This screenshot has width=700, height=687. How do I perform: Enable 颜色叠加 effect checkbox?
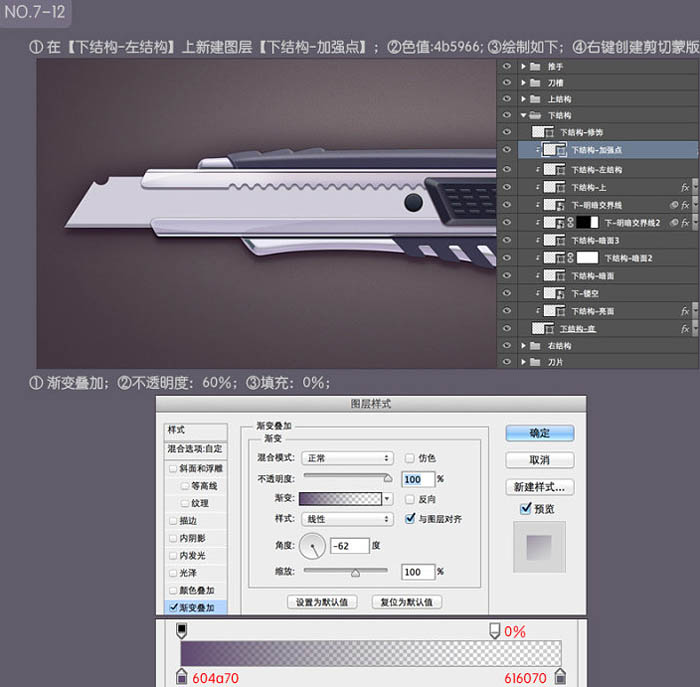coord(173,591)
